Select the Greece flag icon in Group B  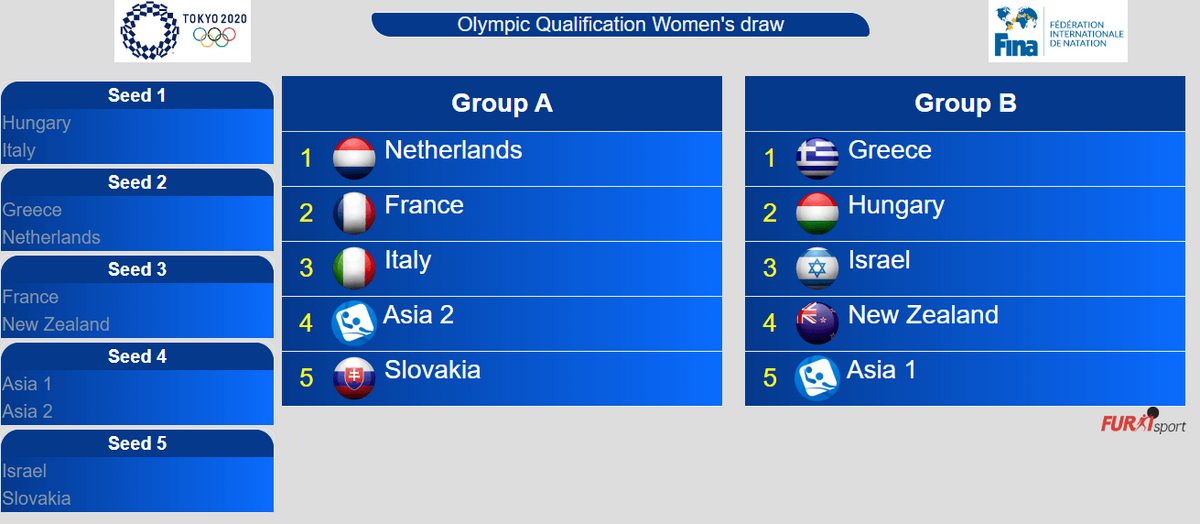coord(817,158)
